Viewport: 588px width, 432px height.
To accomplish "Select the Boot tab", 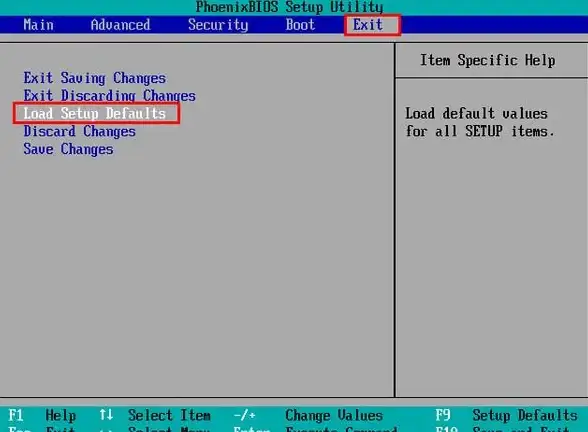I will [300, 25].
